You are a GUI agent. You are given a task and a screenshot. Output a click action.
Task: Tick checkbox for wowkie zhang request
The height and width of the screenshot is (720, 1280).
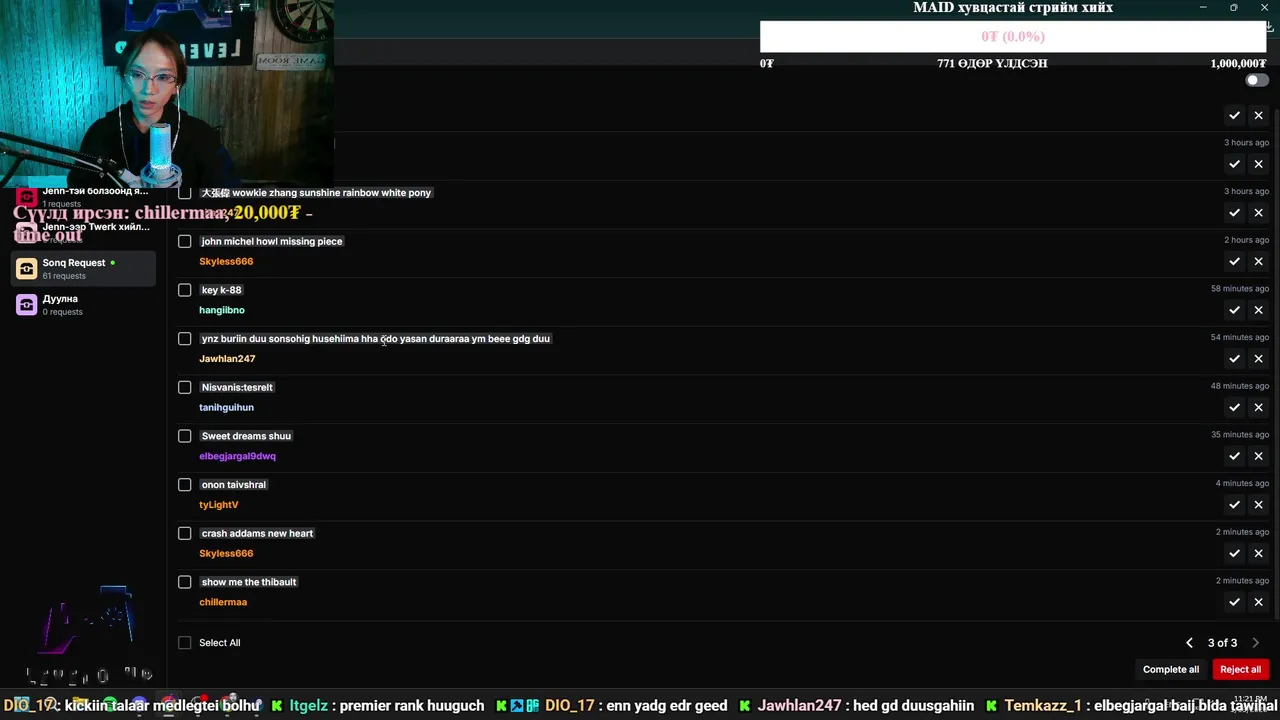tap(185, 192)
